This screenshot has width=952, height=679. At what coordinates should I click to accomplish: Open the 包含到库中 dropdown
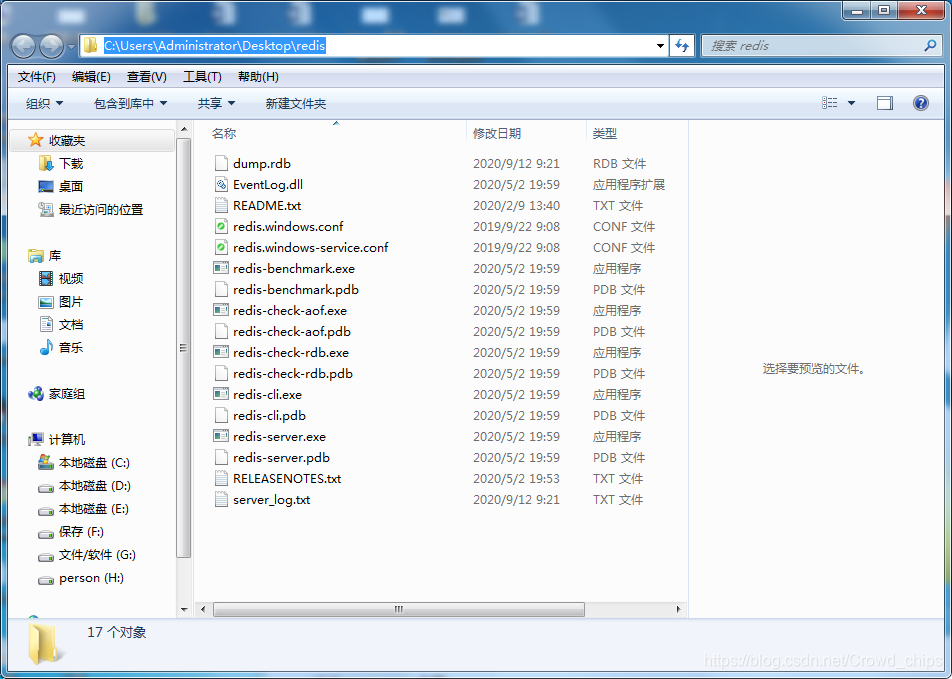pos(131,104)
